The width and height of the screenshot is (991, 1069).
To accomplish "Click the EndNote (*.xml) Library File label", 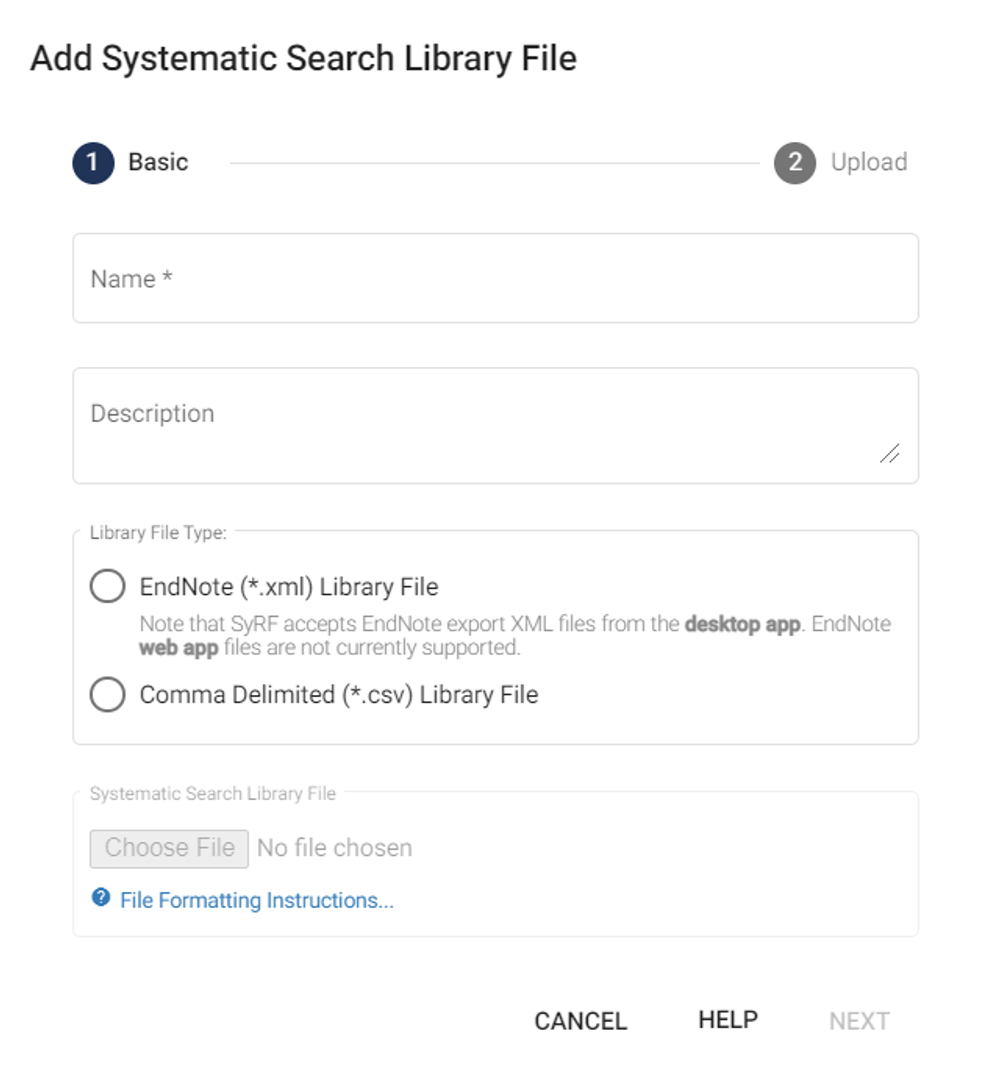I will tap(289, 587).
